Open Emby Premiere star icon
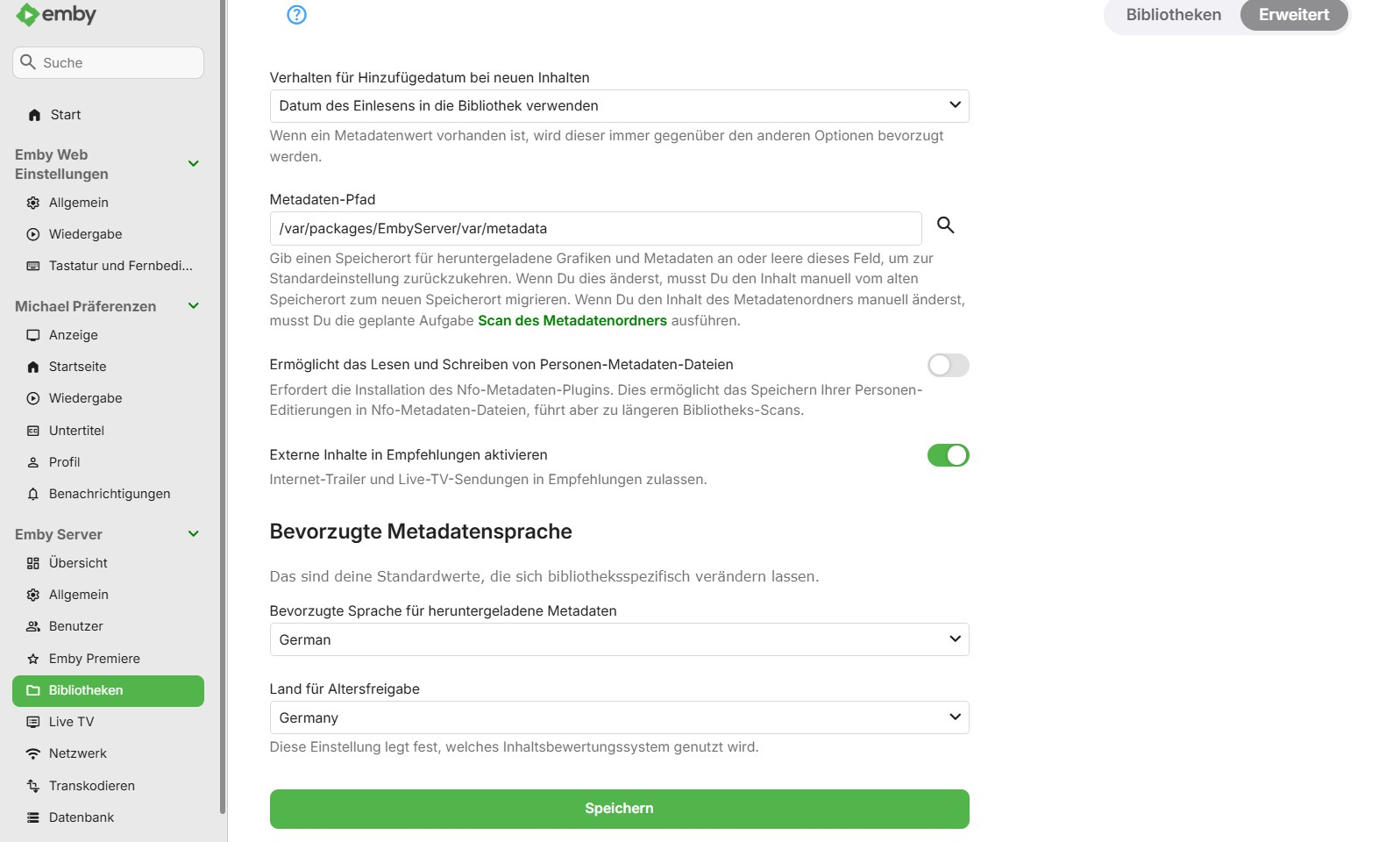1400x842 pixels. point(33,659)
